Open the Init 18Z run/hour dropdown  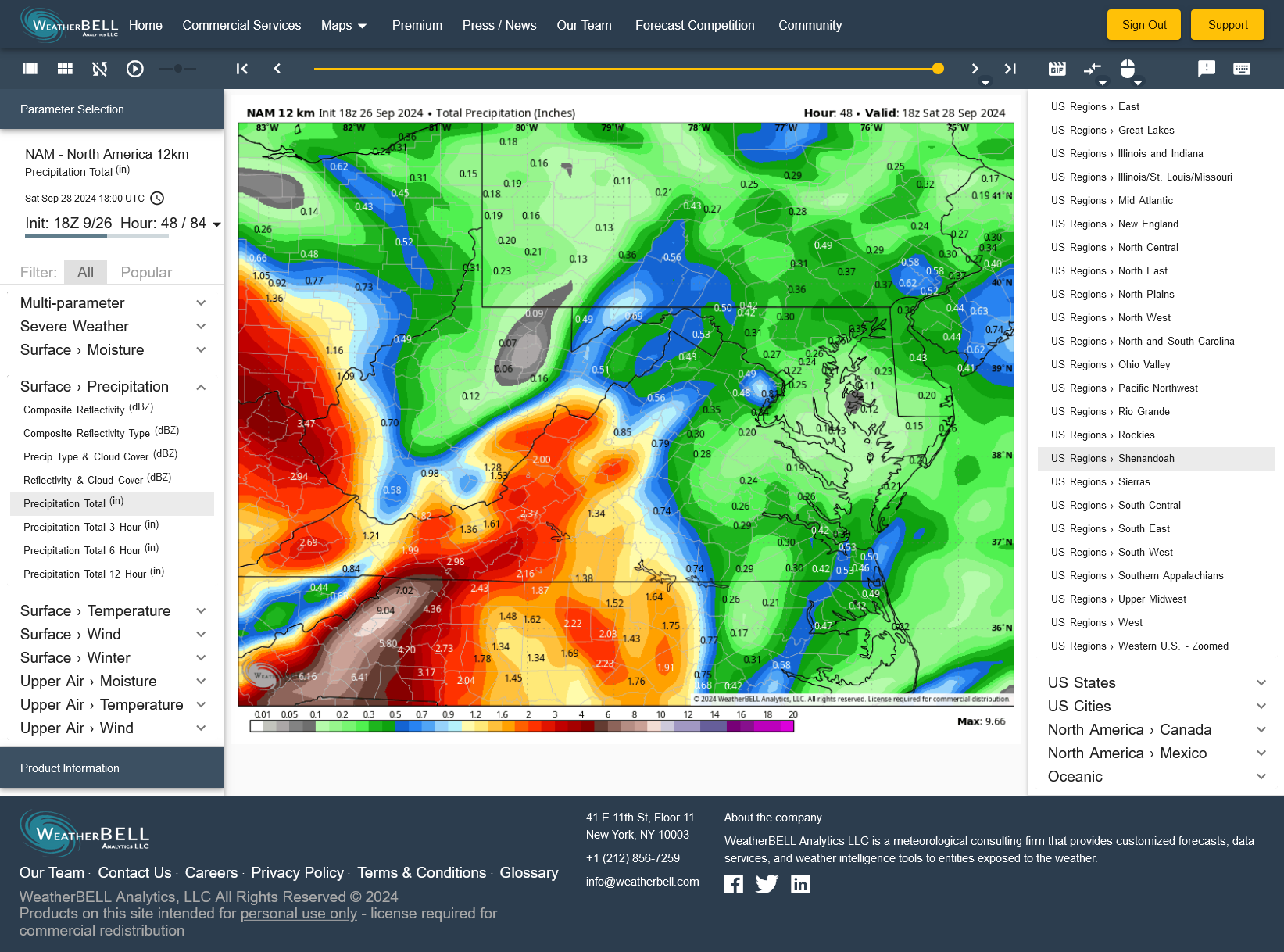123,224
